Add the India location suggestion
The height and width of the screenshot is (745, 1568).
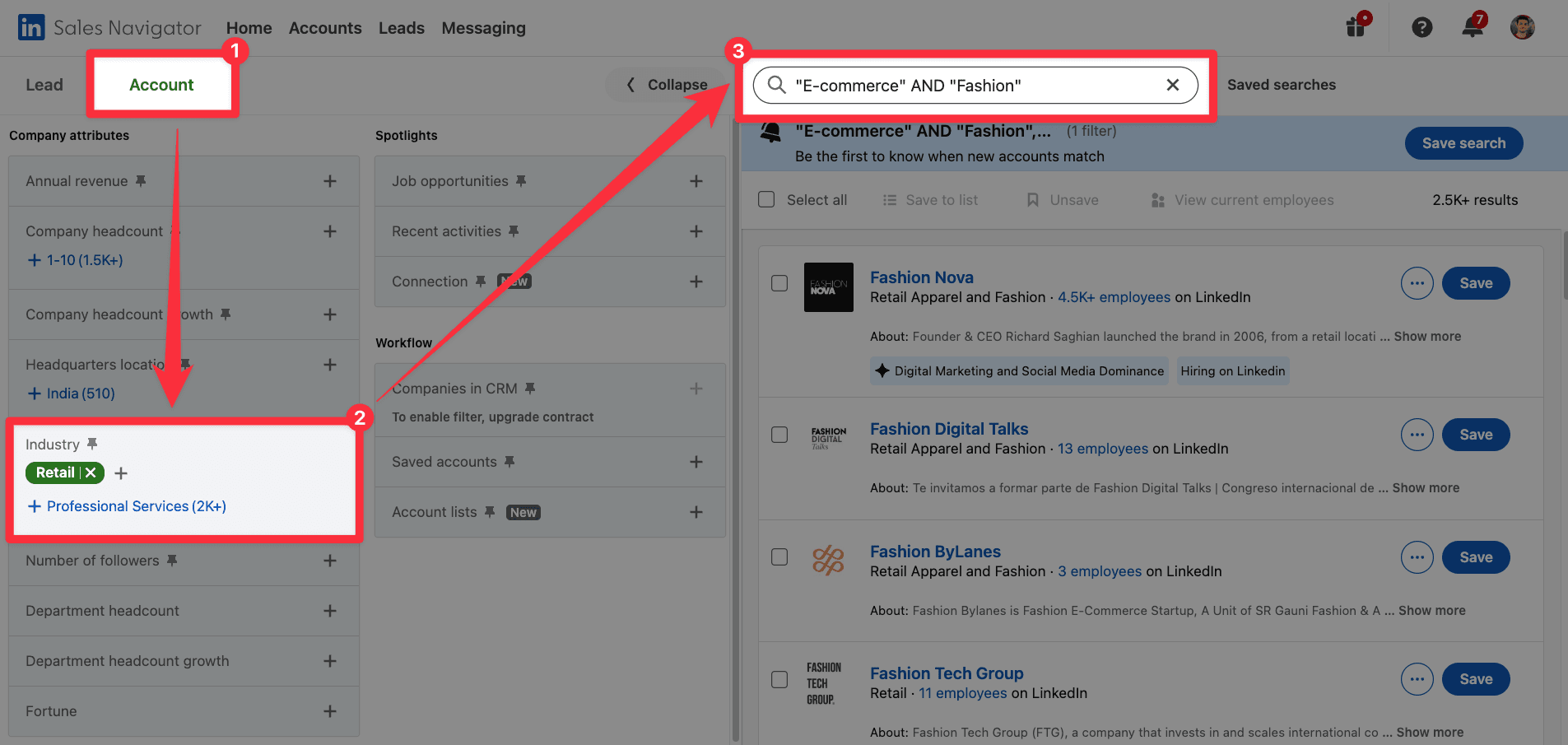(71, 393)
